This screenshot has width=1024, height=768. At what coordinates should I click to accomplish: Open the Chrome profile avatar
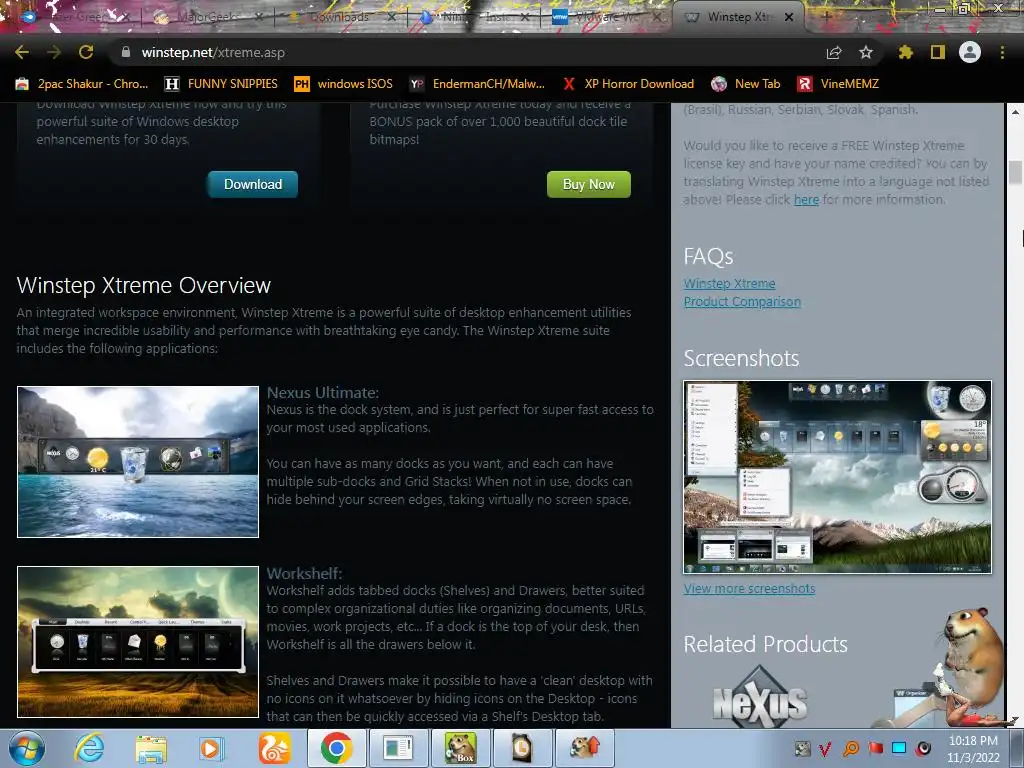(970, 52)
